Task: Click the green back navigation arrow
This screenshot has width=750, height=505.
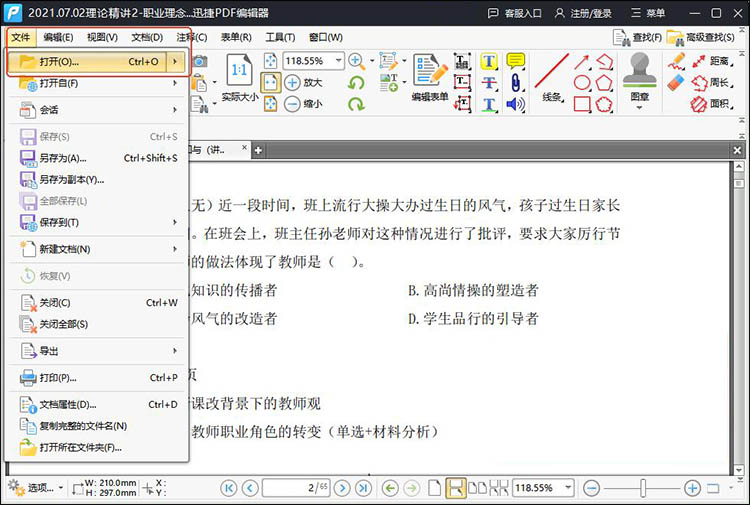Action: click(390, 488)
